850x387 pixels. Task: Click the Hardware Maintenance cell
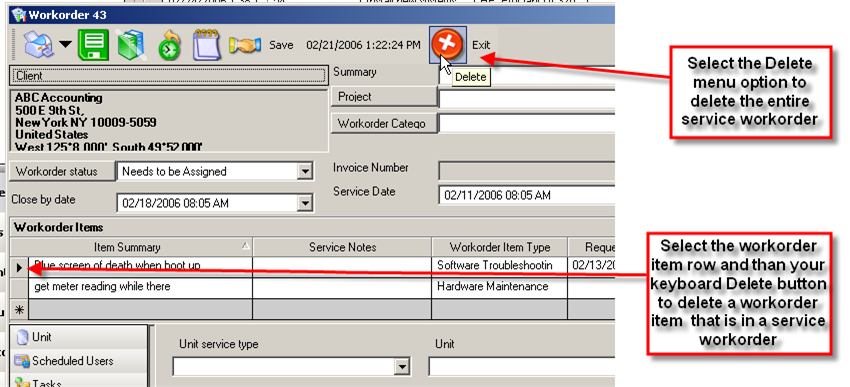coord(499,287)
